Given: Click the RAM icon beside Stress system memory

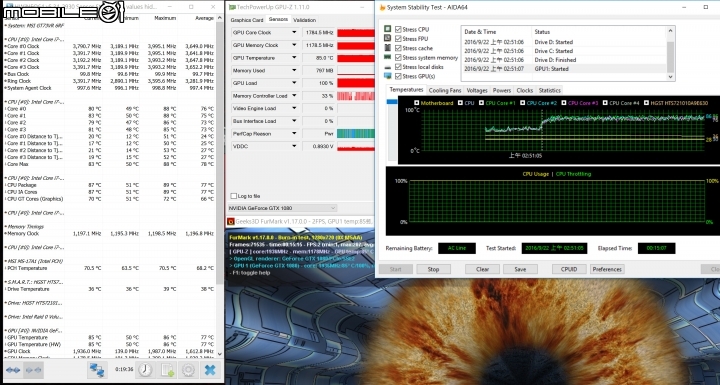Looking at the screenshot, I should (388, 57).
